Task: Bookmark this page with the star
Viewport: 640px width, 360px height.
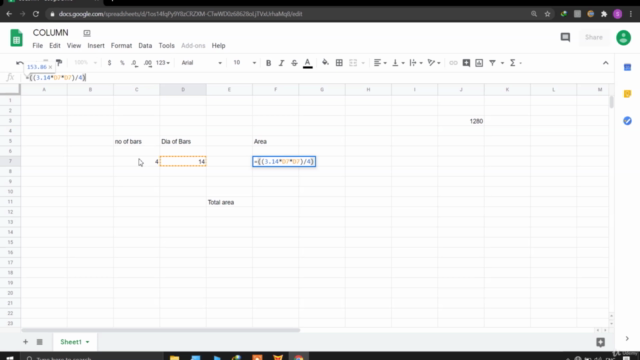Action: (x=547, y=14)
